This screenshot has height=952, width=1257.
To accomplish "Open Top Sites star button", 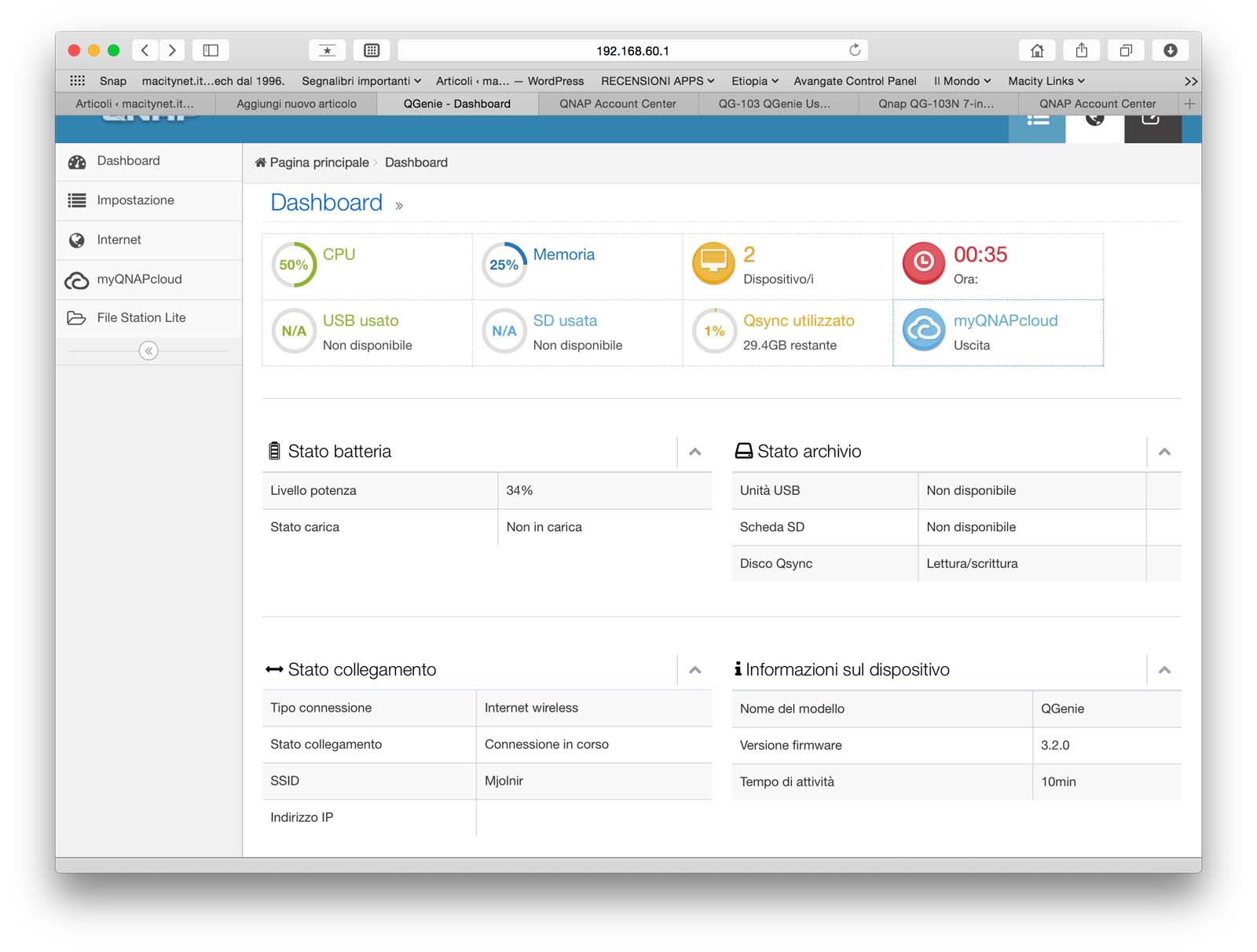I will pos(328,50).
